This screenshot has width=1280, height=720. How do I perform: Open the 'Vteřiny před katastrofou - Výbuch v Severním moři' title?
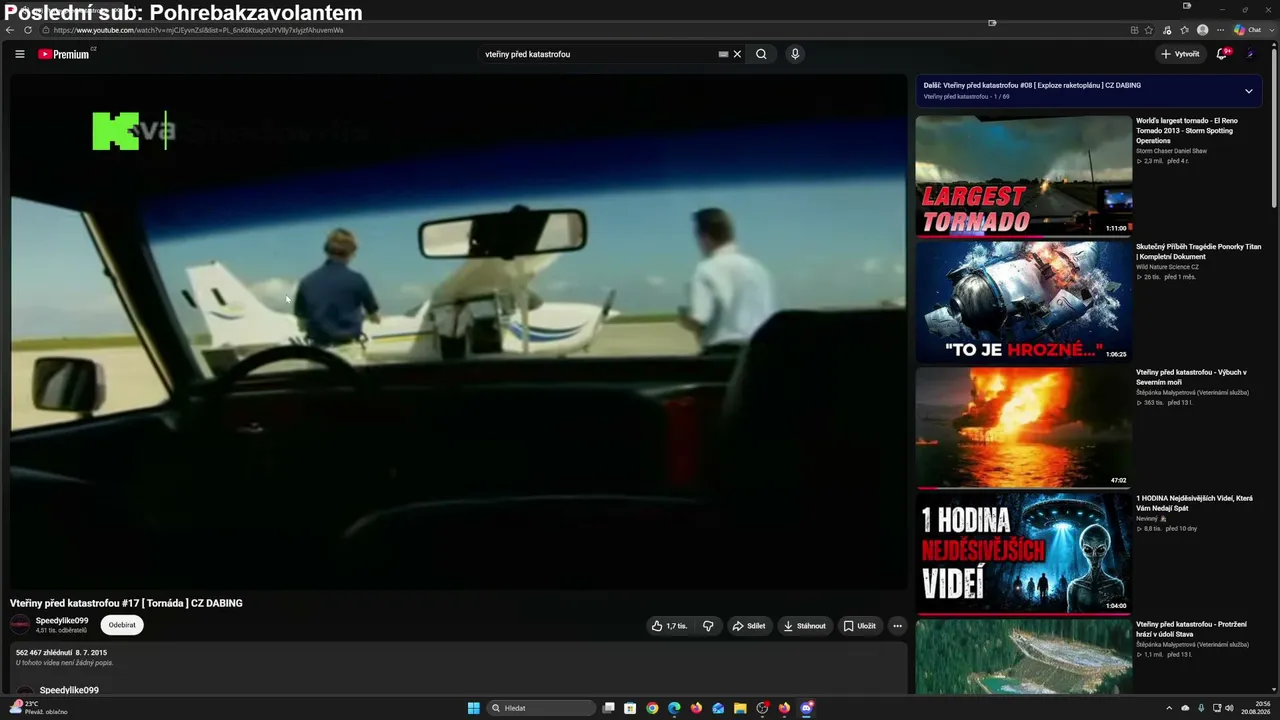coord(1191,377)
